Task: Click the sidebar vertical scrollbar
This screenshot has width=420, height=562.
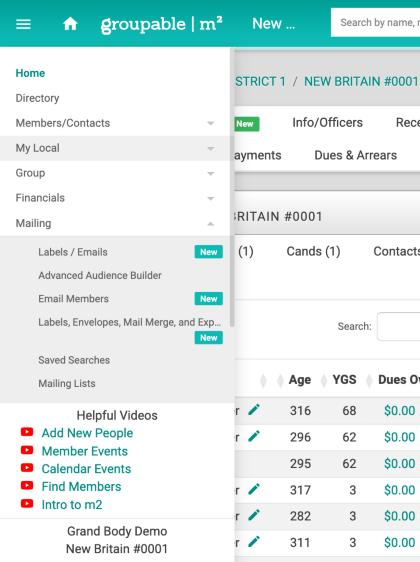Action: click(232, 187)
